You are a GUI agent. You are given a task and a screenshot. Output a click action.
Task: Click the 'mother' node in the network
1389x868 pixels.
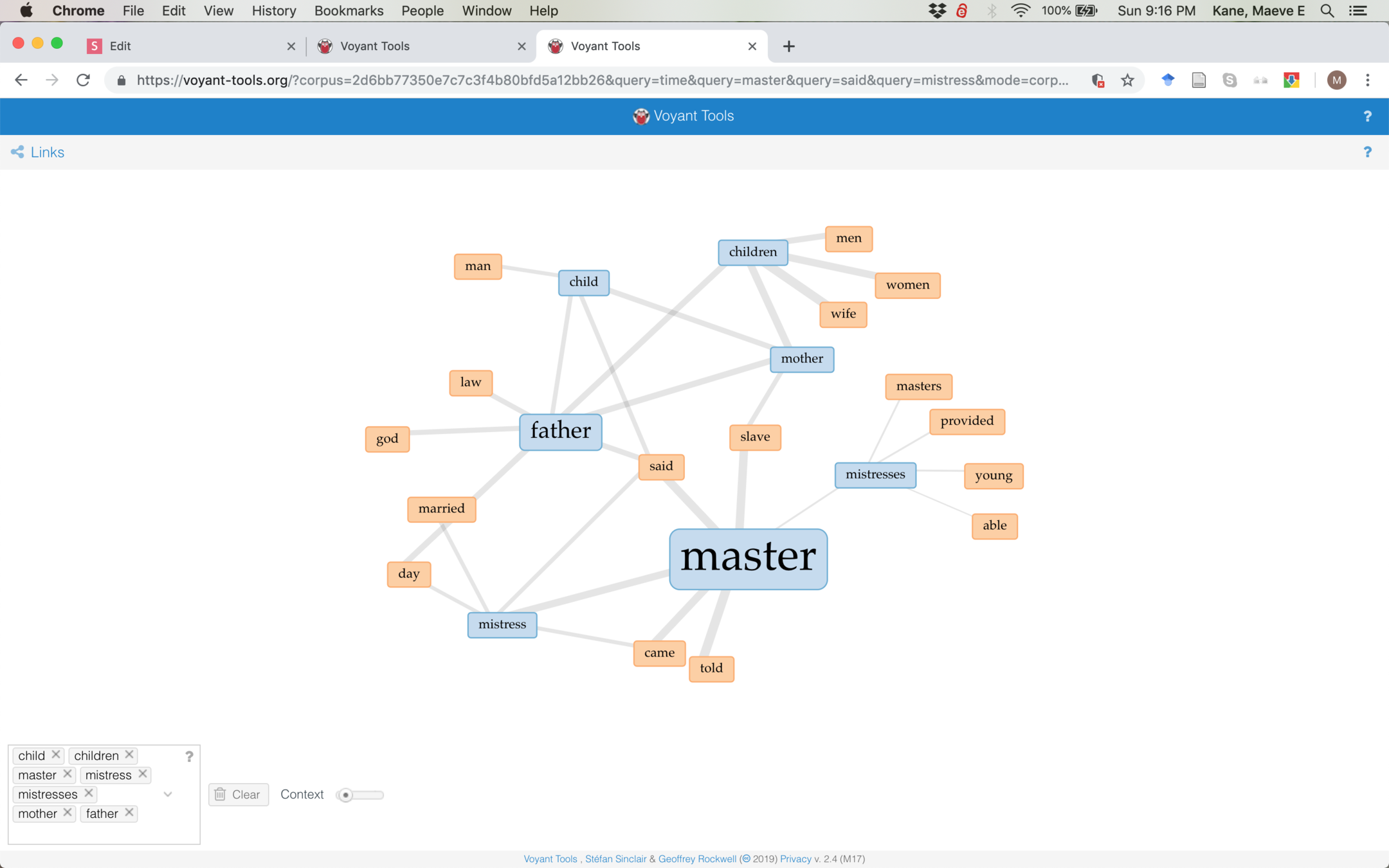point(802,359)
